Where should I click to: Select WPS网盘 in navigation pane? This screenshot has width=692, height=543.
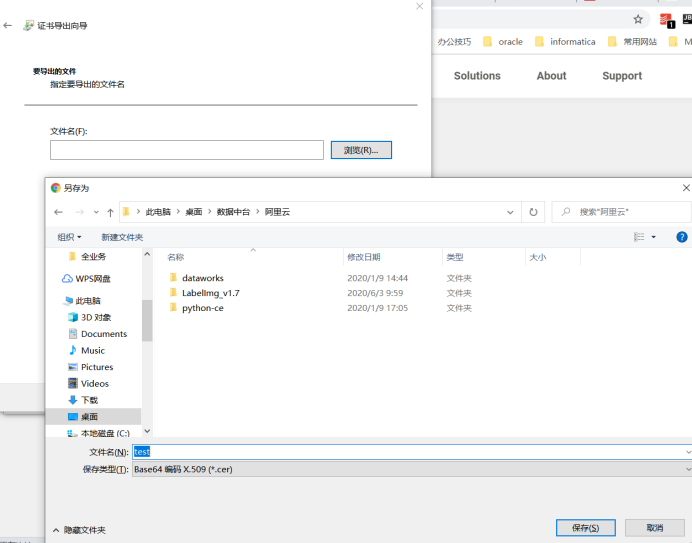[x=86, y=279]
